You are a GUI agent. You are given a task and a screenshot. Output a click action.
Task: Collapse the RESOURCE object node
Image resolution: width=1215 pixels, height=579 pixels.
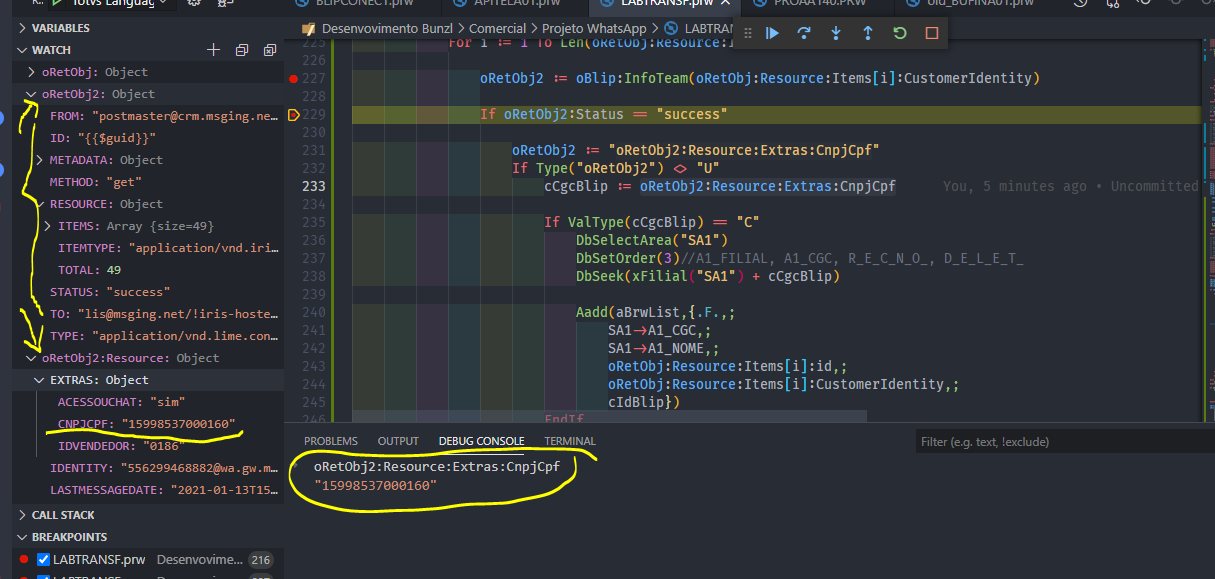(x=40, y=204)
